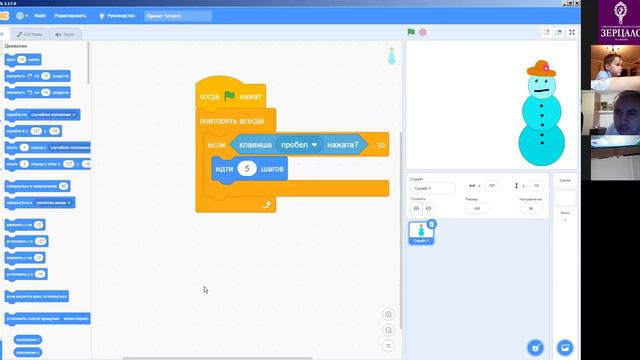Click 'клавиша пробел нажата?' sensing block
Screen dimensions: 640x360
(x=299, y=145)
